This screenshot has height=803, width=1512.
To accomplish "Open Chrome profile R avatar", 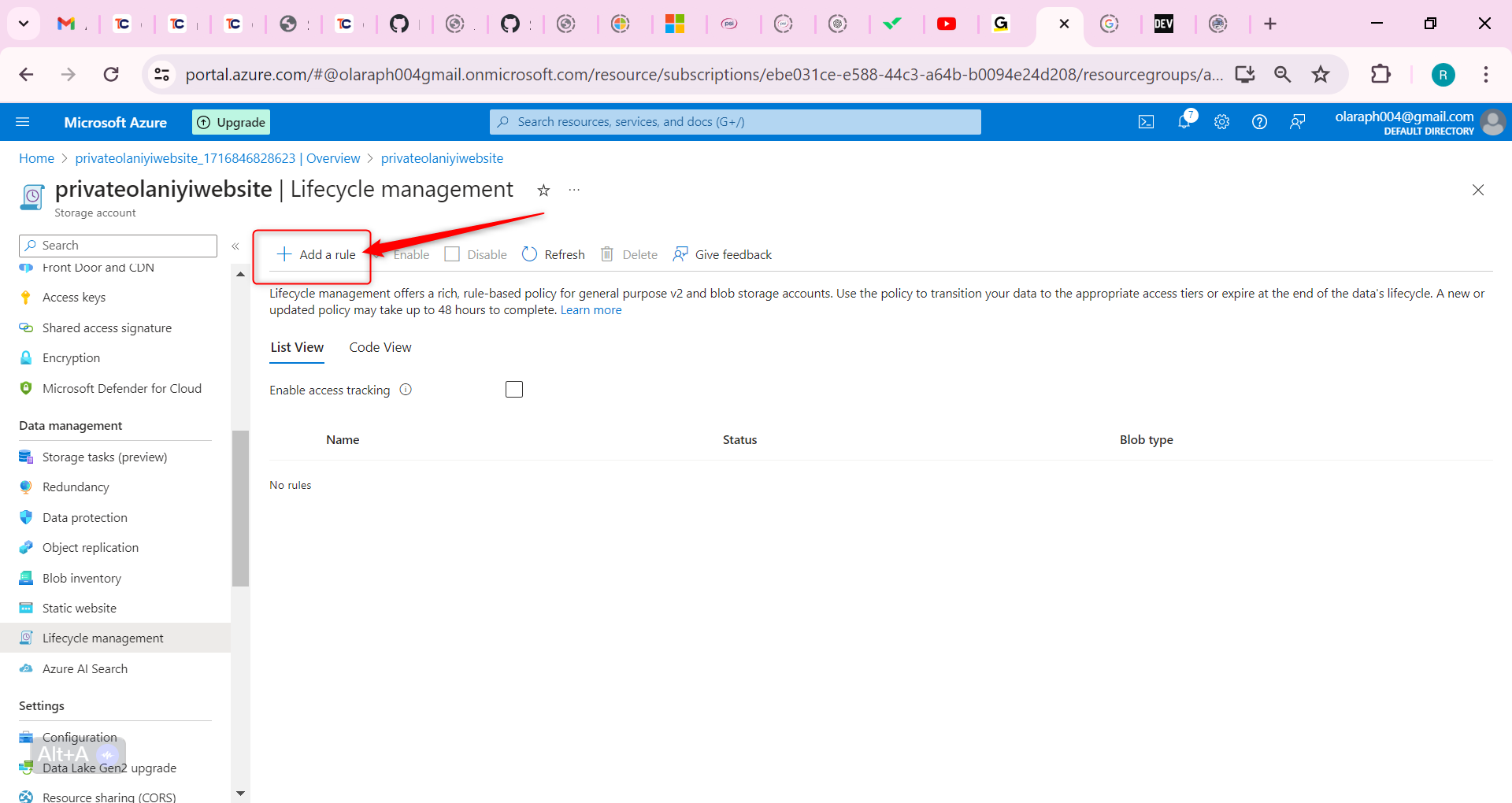I will (1443, 75).
